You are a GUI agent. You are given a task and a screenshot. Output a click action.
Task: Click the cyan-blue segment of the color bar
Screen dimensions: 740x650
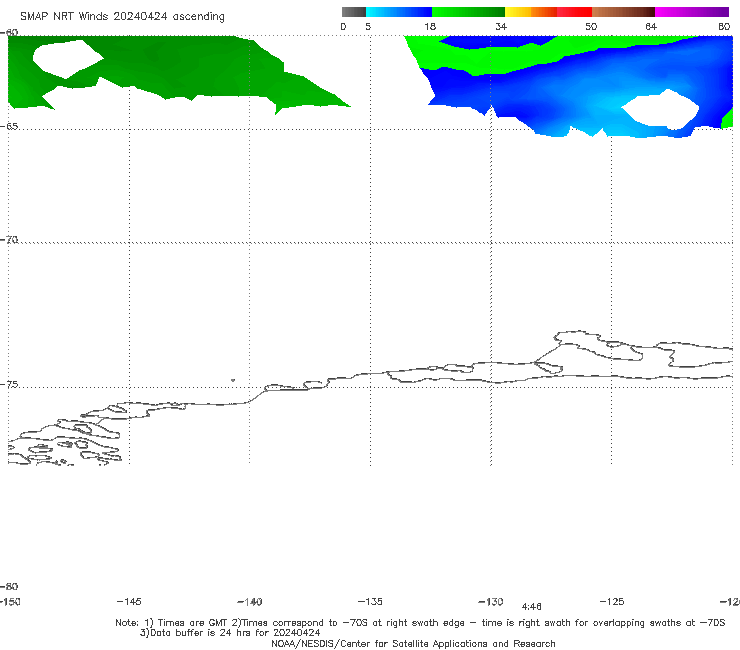tap(398, 12)
